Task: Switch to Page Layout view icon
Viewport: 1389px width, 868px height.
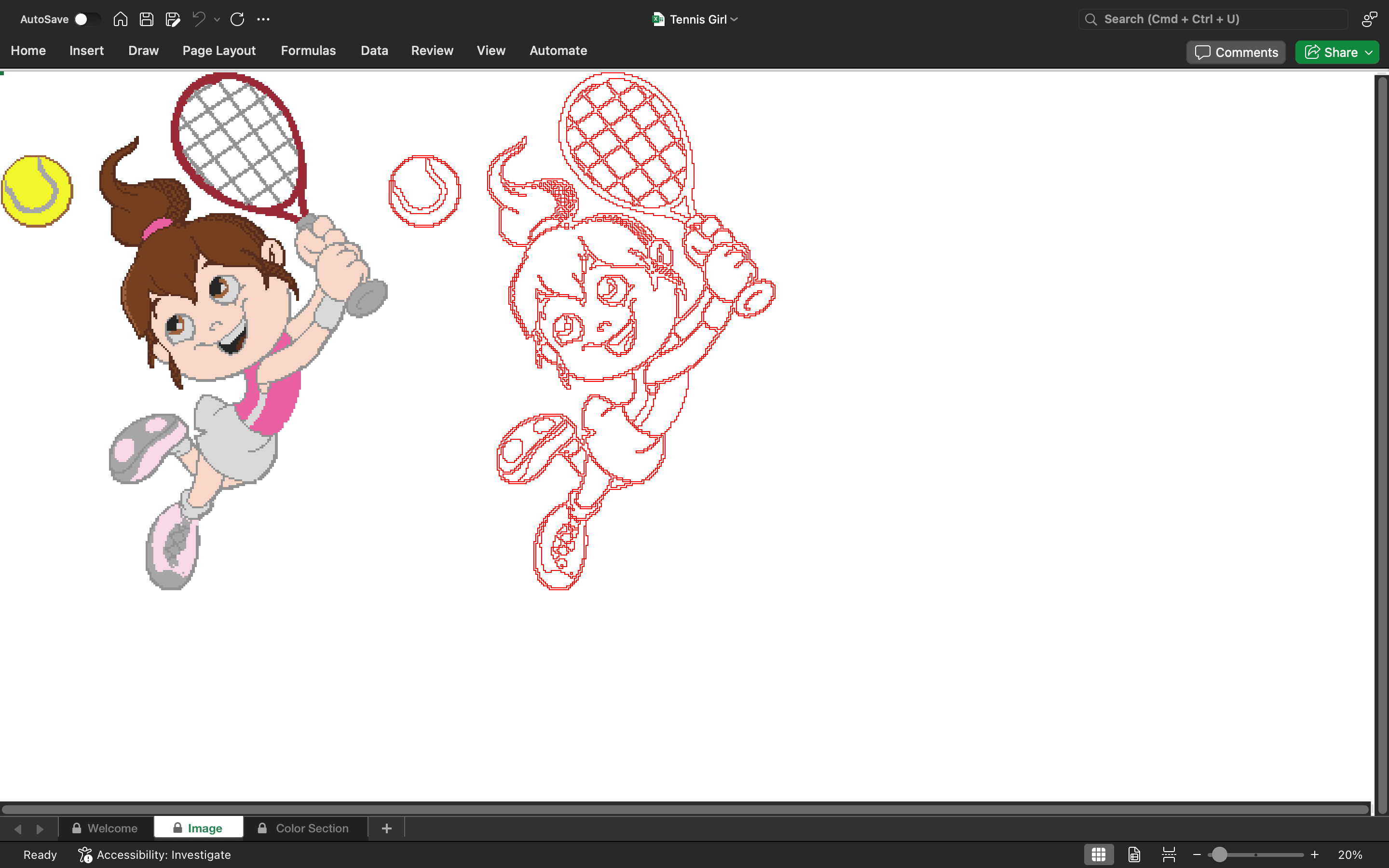Action: click(x=1134, y=855)
